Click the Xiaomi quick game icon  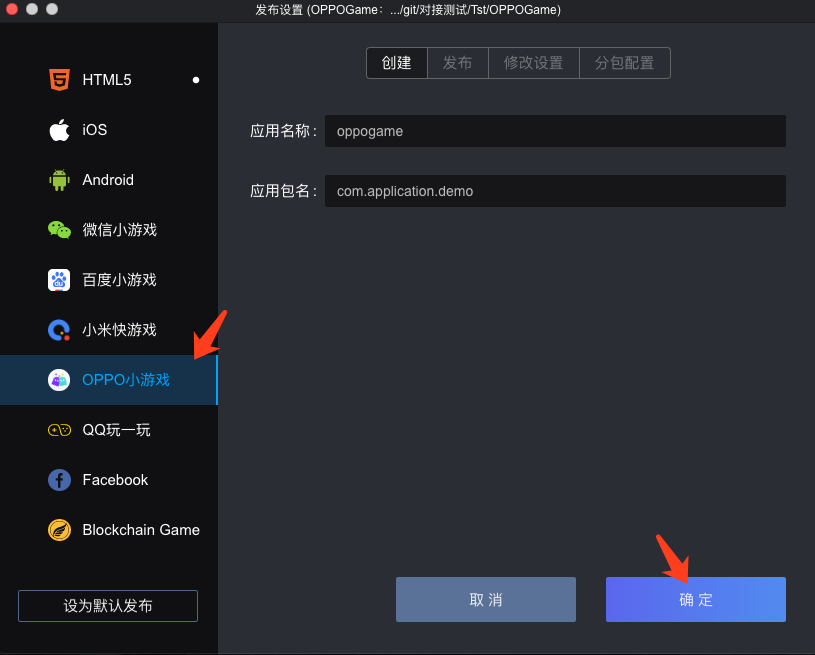[59, 330]
